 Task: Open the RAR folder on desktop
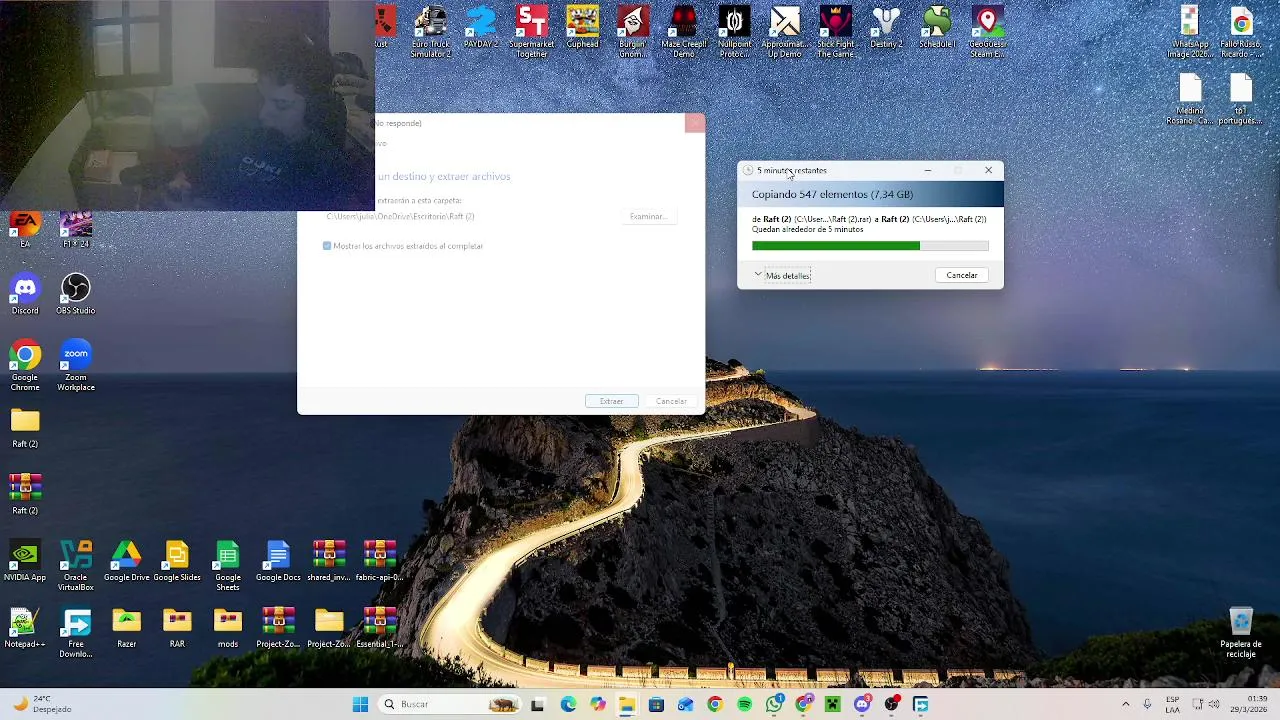[177, 629]
